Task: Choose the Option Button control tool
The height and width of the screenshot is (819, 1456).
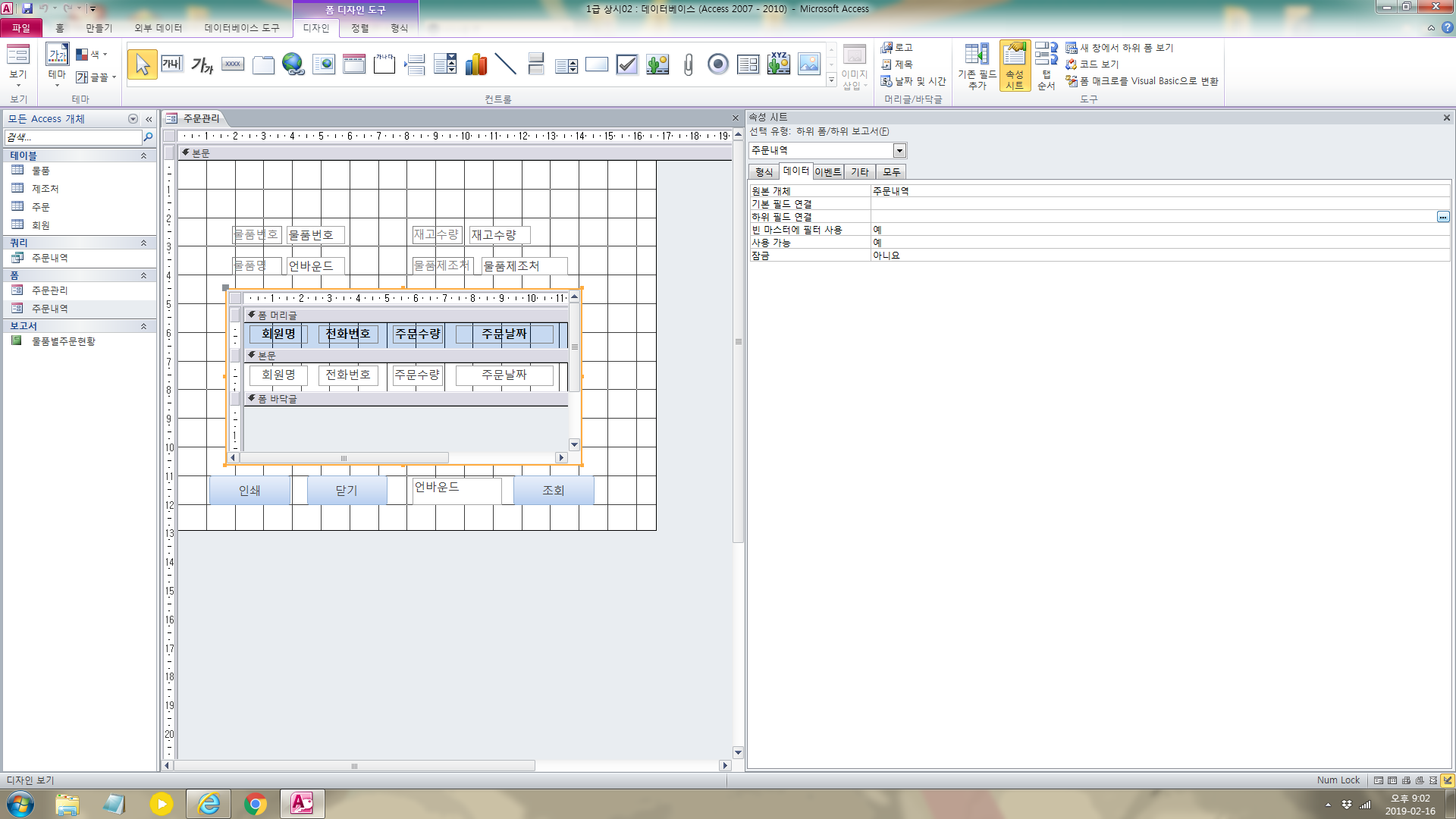Action: (717, 64)
